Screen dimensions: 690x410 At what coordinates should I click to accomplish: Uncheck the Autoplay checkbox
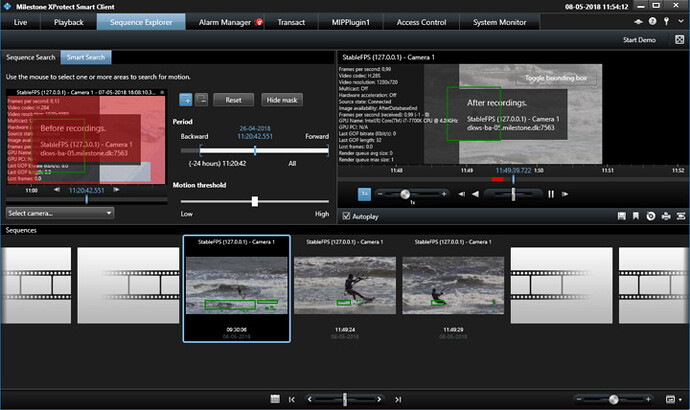(x=347, y=216)
